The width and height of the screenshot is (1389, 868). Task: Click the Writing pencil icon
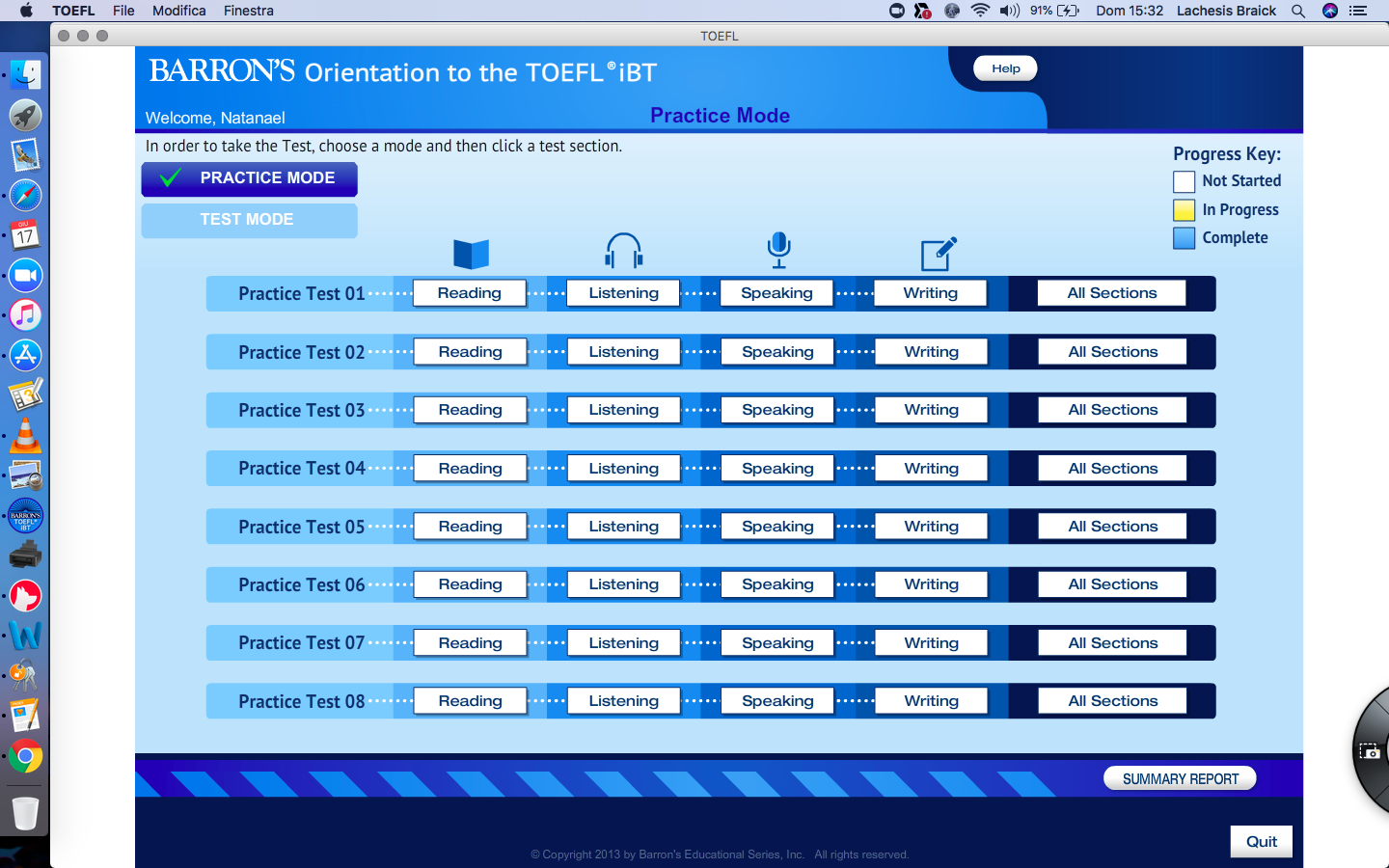pos(939,254)
